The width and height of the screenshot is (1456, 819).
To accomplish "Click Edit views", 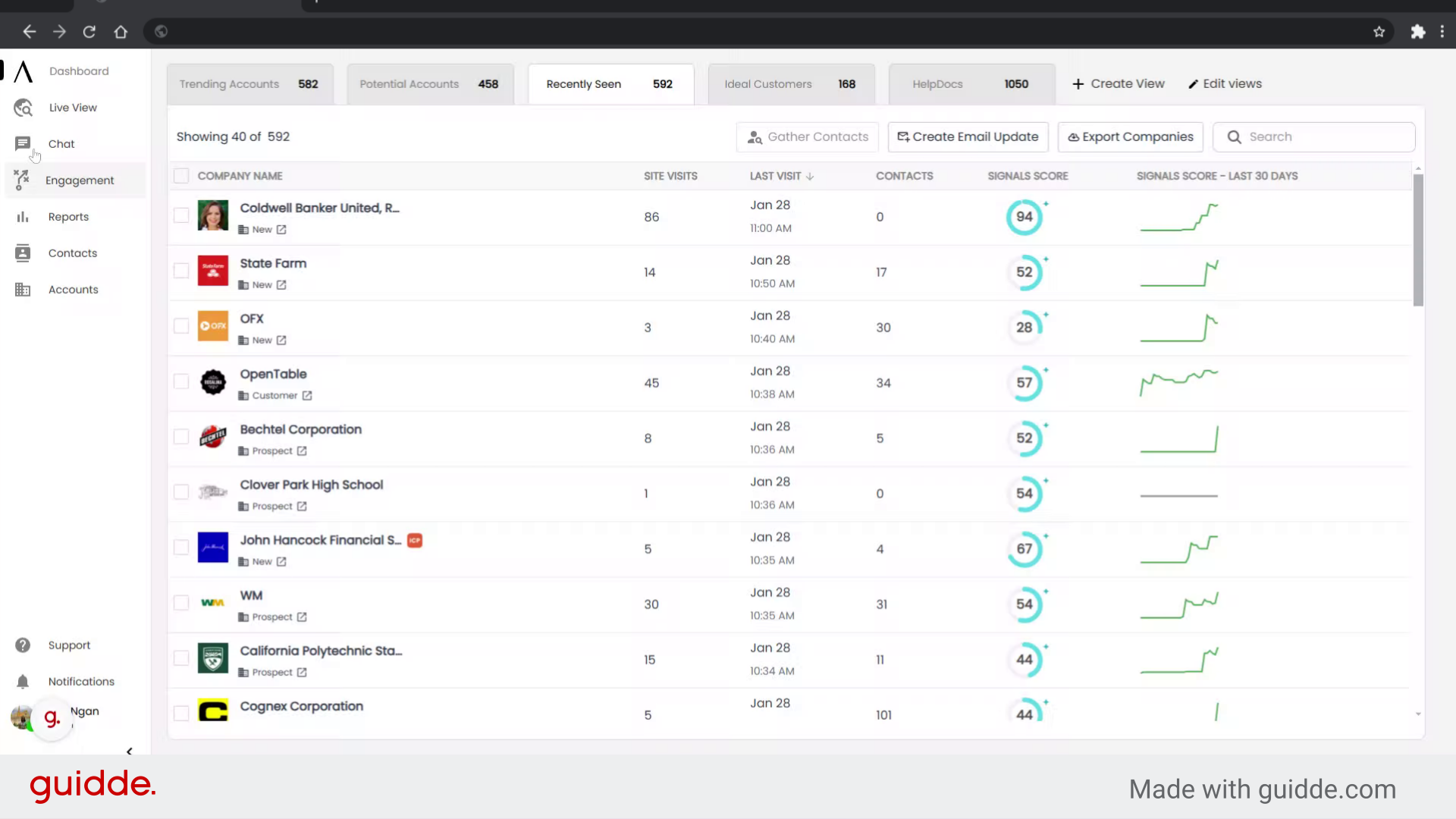I will [1225, 84].
